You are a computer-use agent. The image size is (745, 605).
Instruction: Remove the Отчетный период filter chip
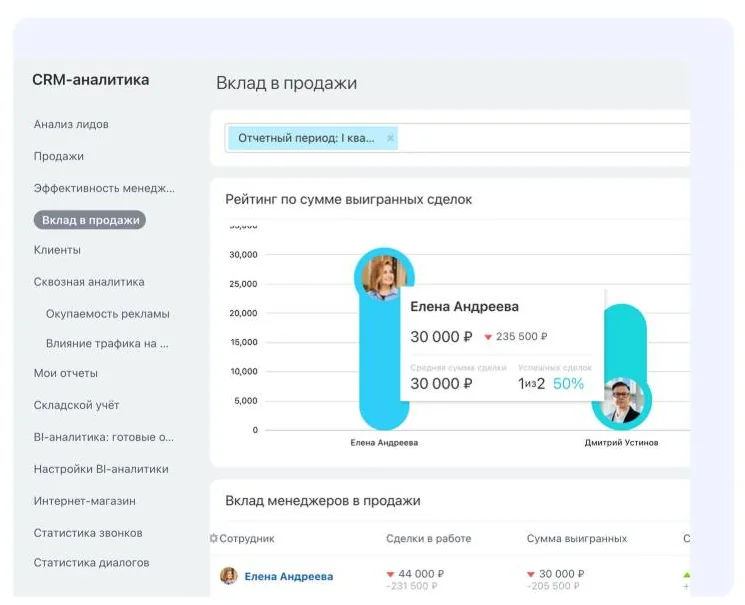tap(390, 138)
